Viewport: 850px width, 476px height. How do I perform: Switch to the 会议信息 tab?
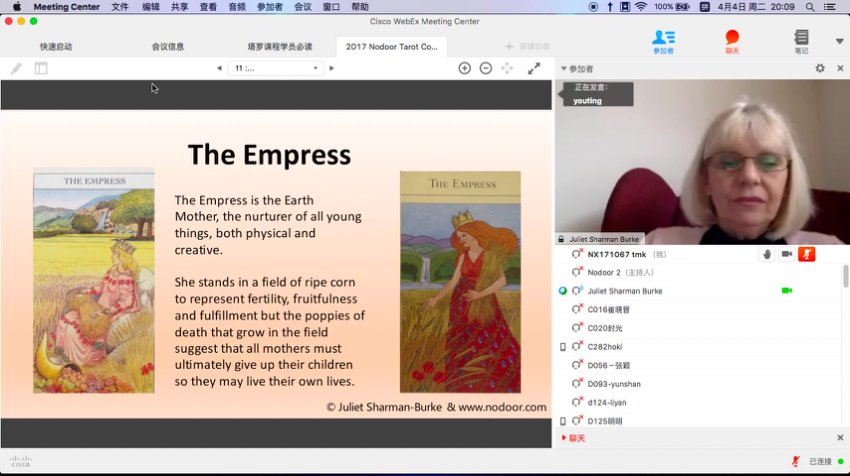pyautogui.click(x=168, y=47)
